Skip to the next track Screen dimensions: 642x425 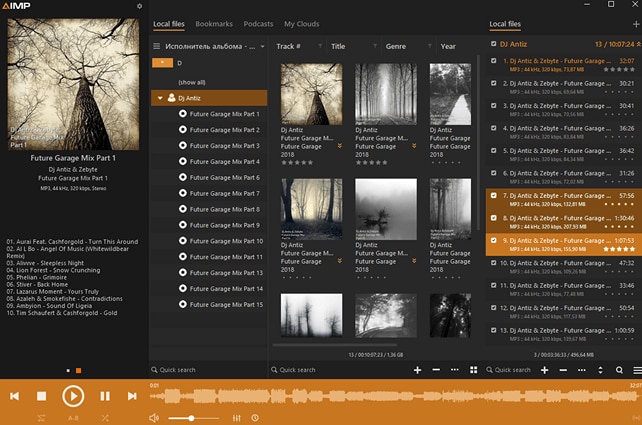pos(132,396)
